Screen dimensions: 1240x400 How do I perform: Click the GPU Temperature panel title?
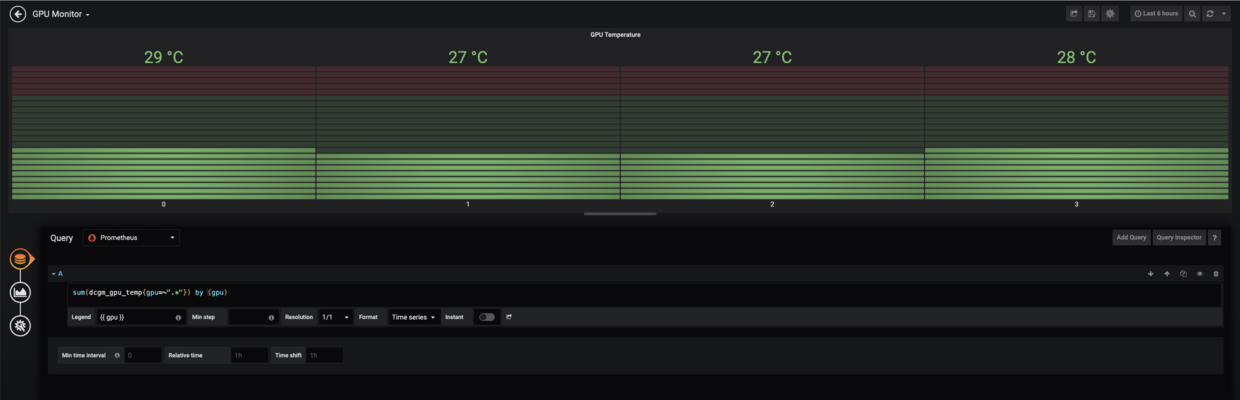615,34
